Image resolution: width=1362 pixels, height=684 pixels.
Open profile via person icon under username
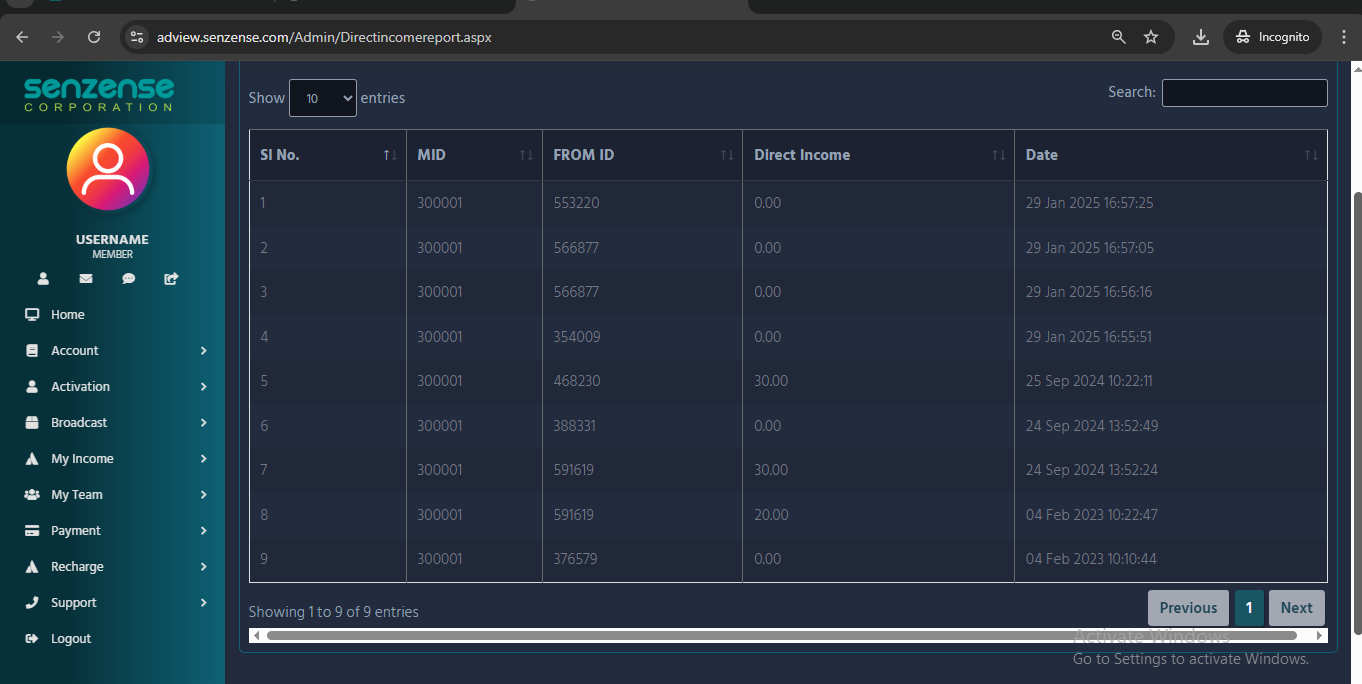click(x=43, y=279)
